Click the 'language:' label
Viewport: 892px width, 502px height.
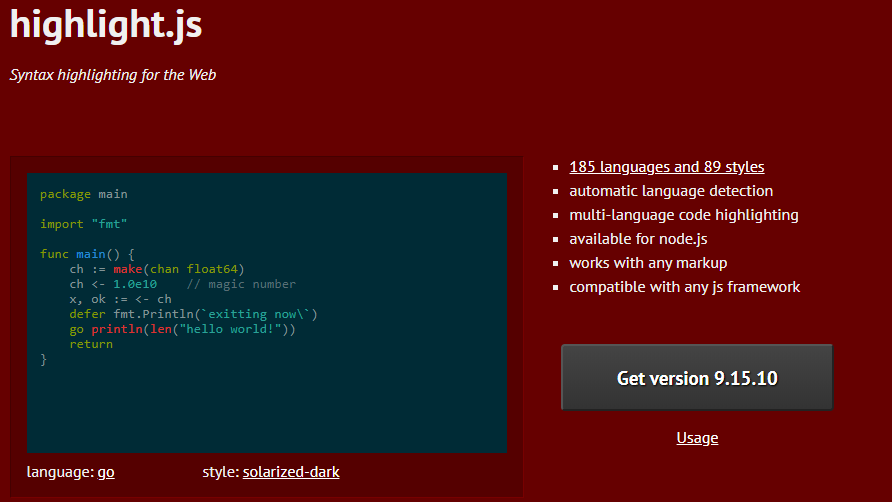point(60,472)
